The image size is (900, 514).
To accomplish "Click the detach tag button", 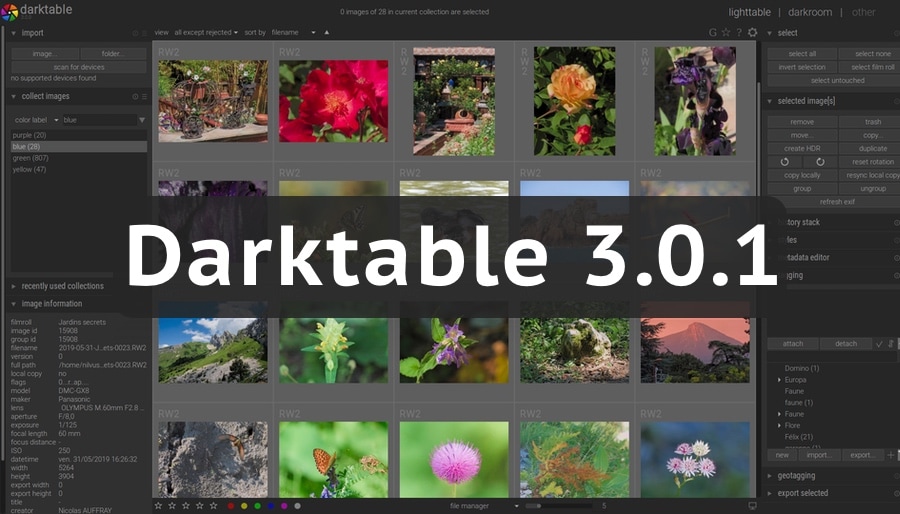I will click(845, 344).
